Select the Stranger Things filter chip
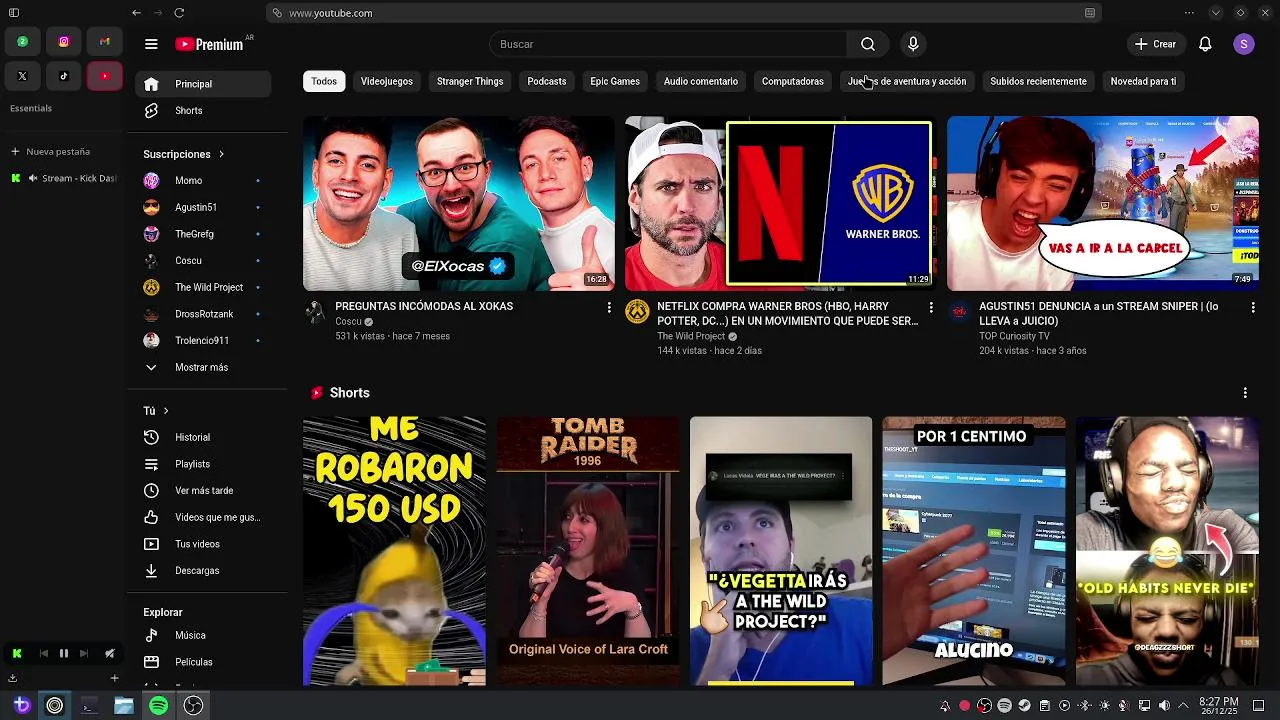This screenshot has height=720, width=1280. coord(470,81)
